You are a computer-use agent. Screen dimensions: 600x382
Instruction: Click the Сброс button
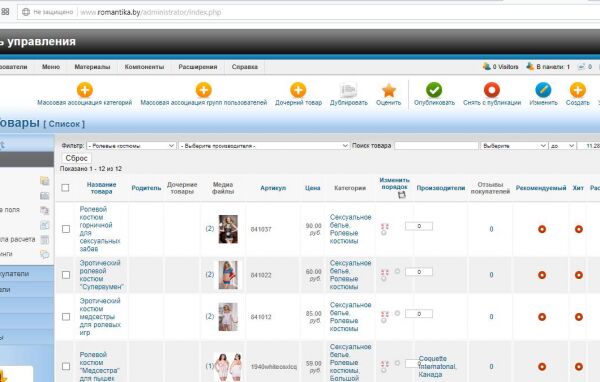pos(76,158)
